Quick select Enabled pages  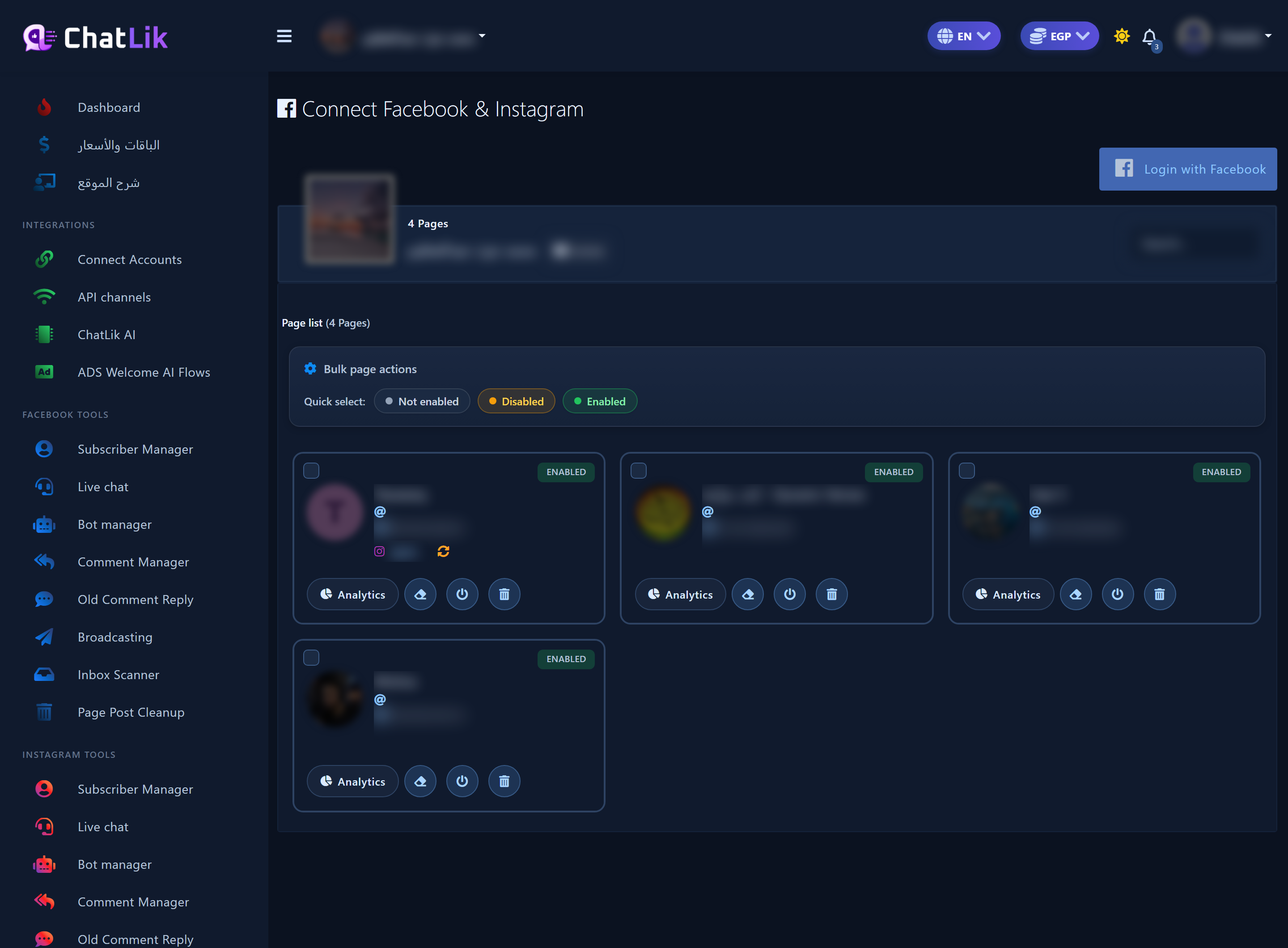tap(600, 401)
